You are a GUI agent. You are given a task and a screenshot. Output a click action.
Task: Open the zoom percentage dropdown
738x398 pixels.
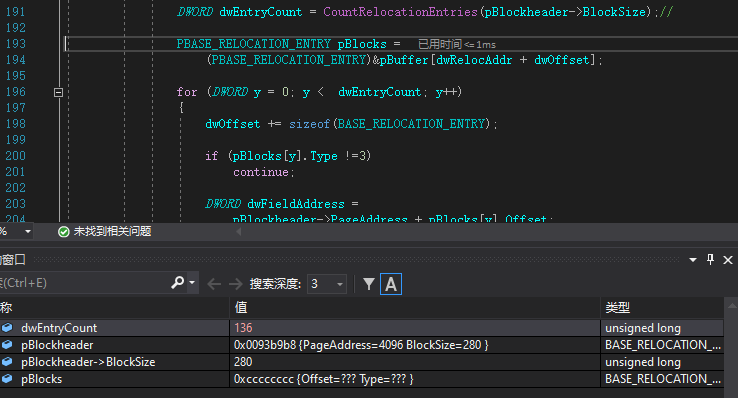28,231
